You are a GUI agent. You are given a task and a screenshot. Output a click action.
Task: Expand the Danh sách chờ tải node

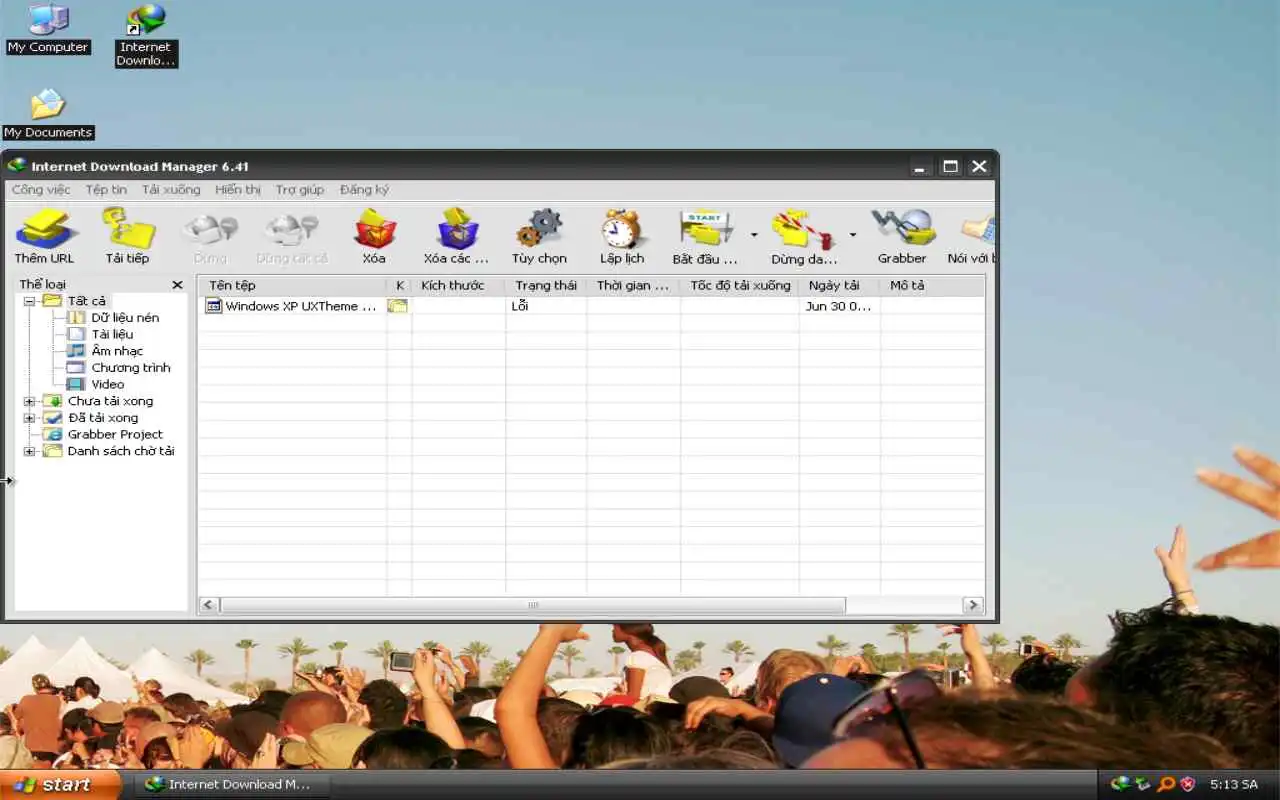[29, 451]
